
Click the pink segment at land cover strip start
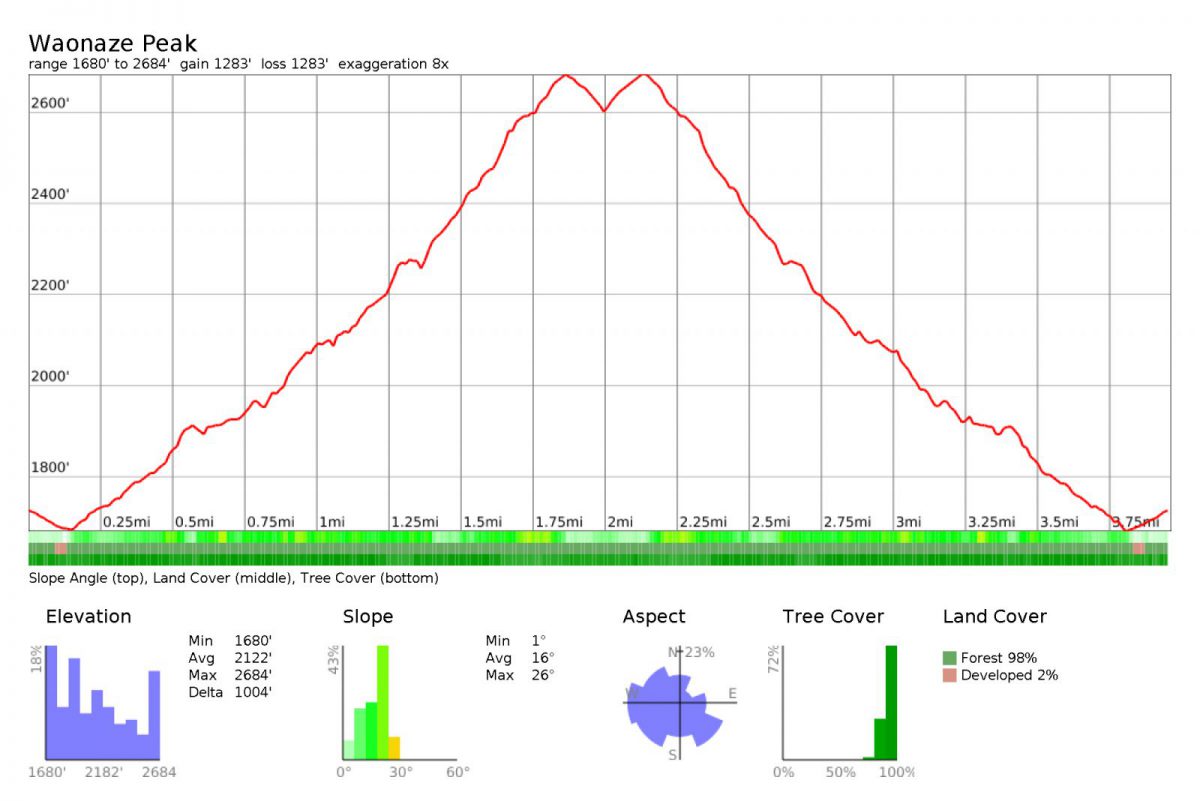point(61,548)
